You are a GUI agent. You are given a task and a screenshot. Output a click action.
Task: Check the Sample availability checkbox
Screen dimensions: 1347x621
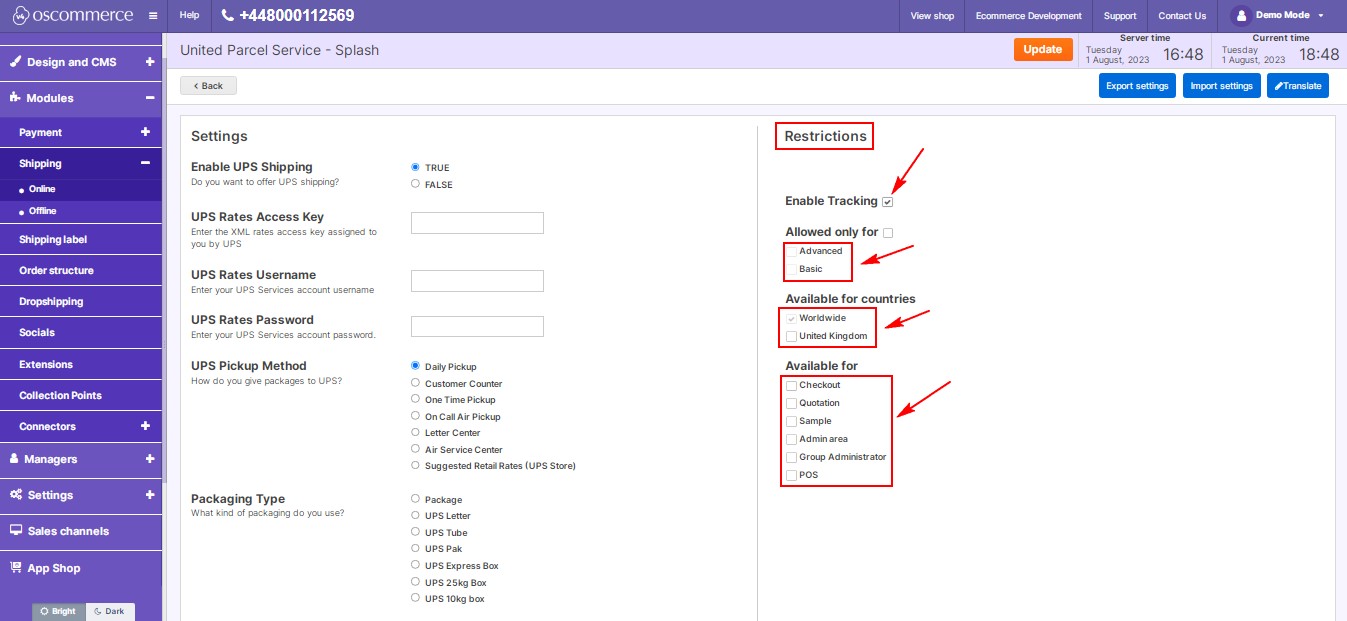(791, 421)
